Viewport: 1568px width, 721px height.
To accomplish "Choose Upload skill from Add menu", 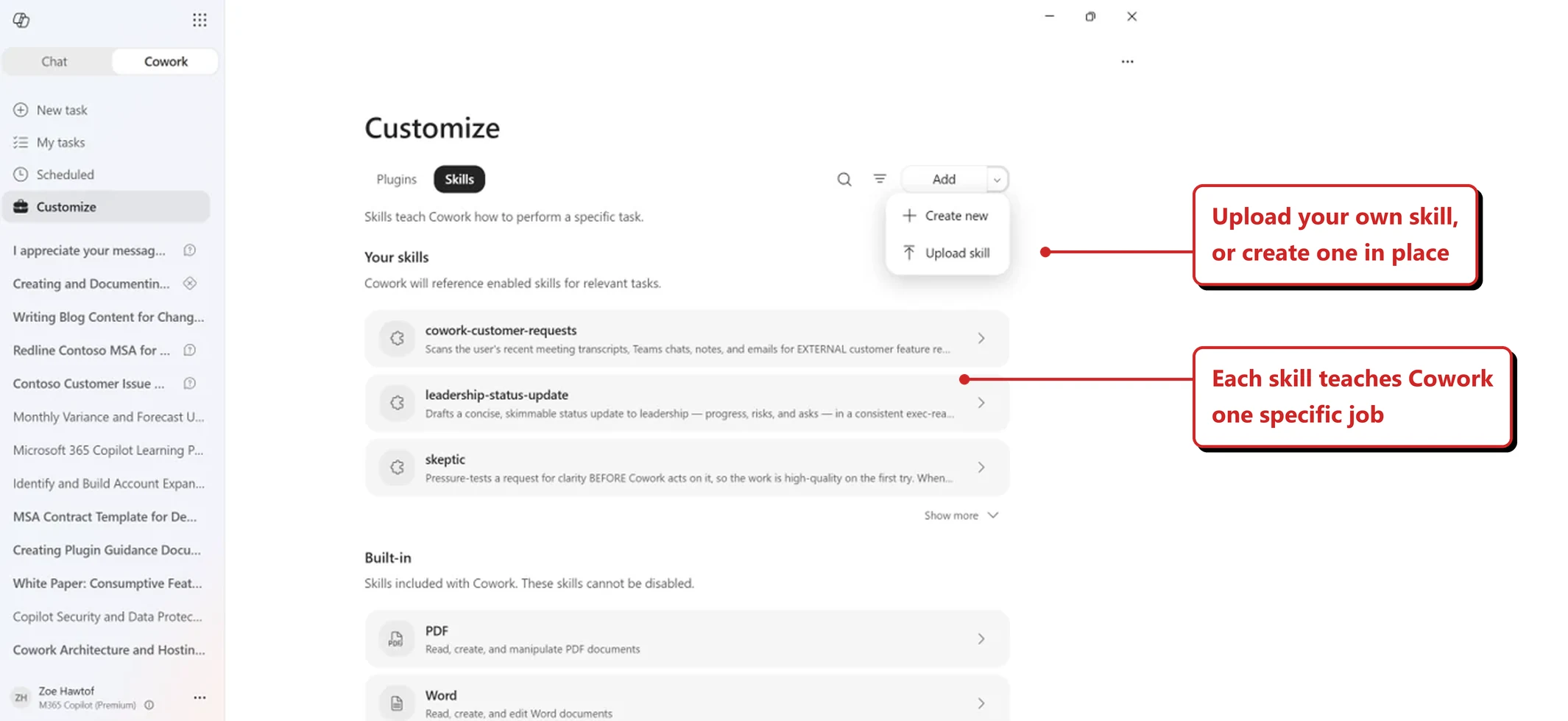I will point(947,253).
